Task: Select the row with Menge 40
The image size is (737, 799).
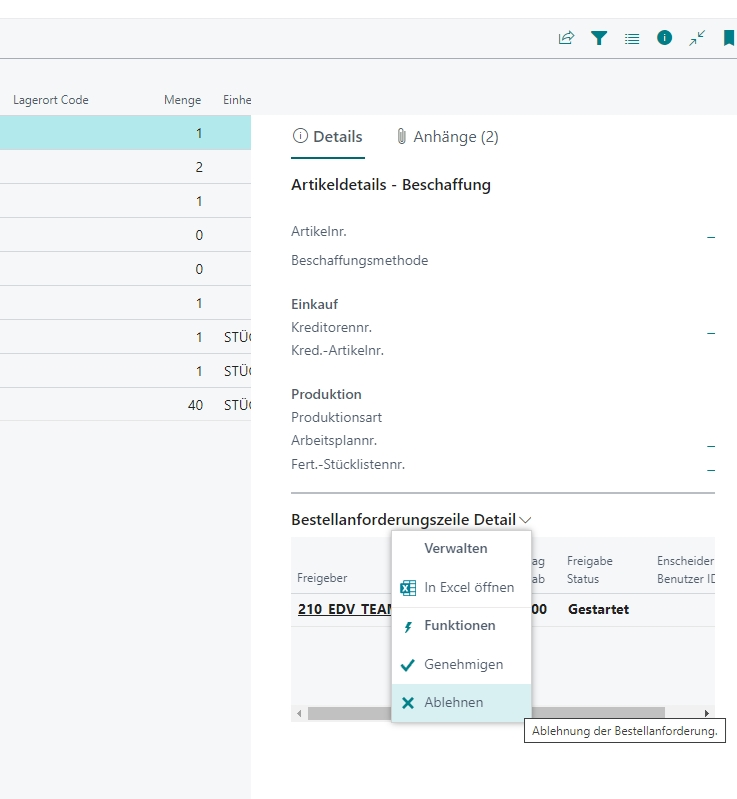Action: pos(125,405)
